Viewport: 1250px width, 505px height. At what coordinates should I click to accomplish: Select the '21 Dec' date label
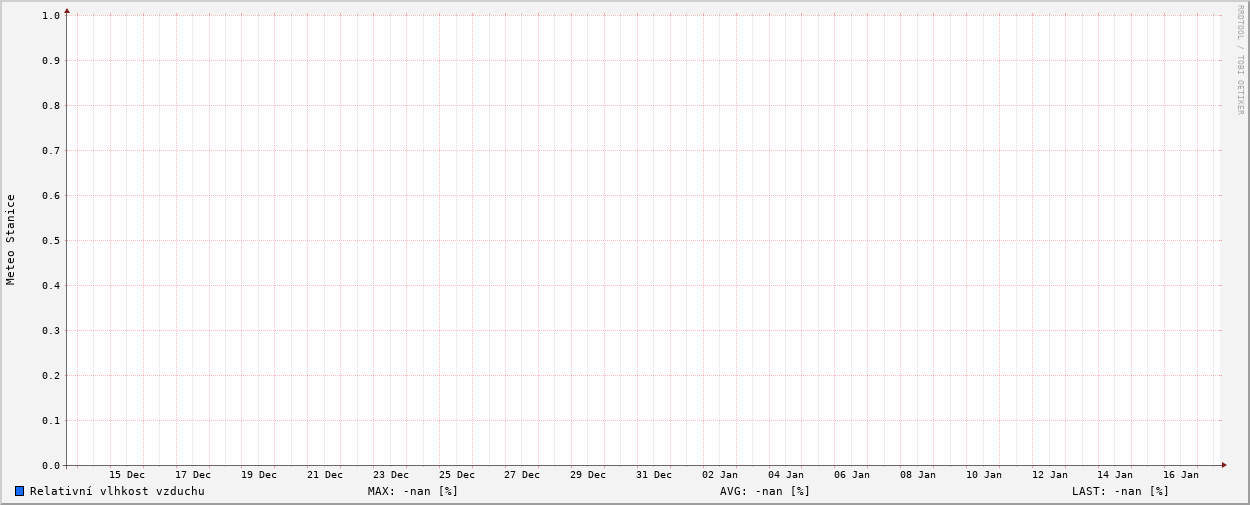[x=325, y=475]
